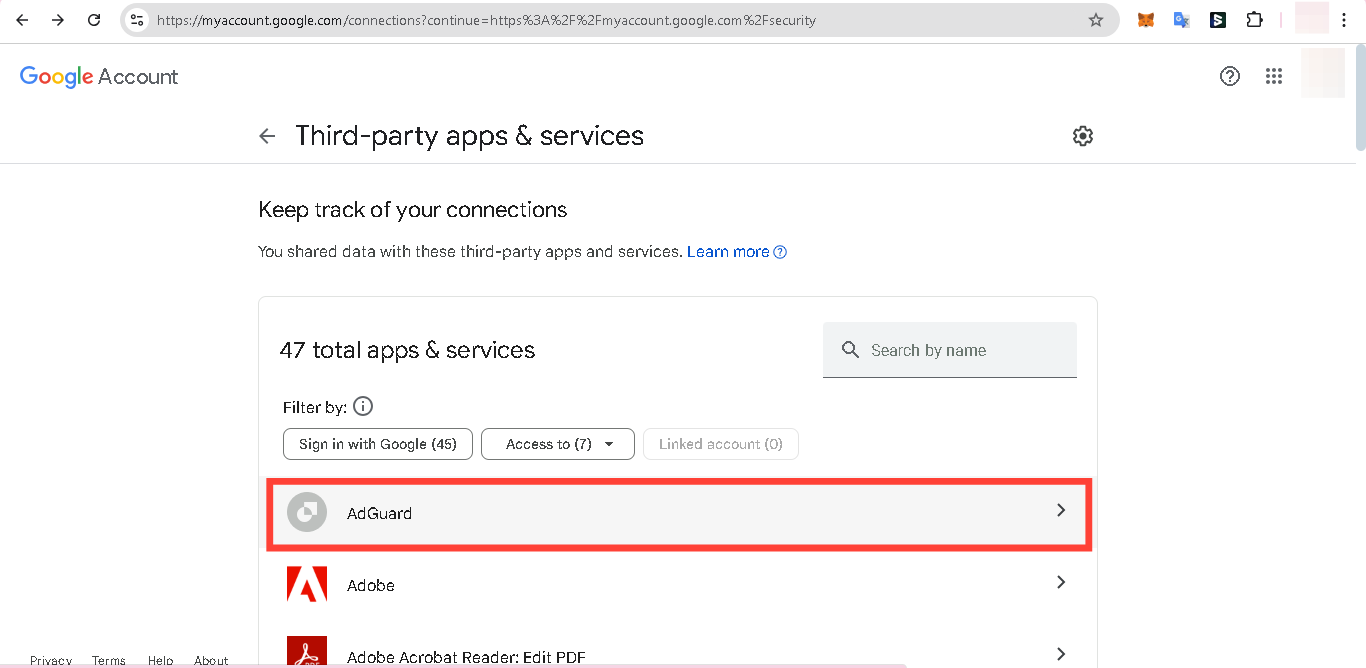Open the Google Translate extension icon
This screenshot has width=1366, height=668.
click(1182, 20)
